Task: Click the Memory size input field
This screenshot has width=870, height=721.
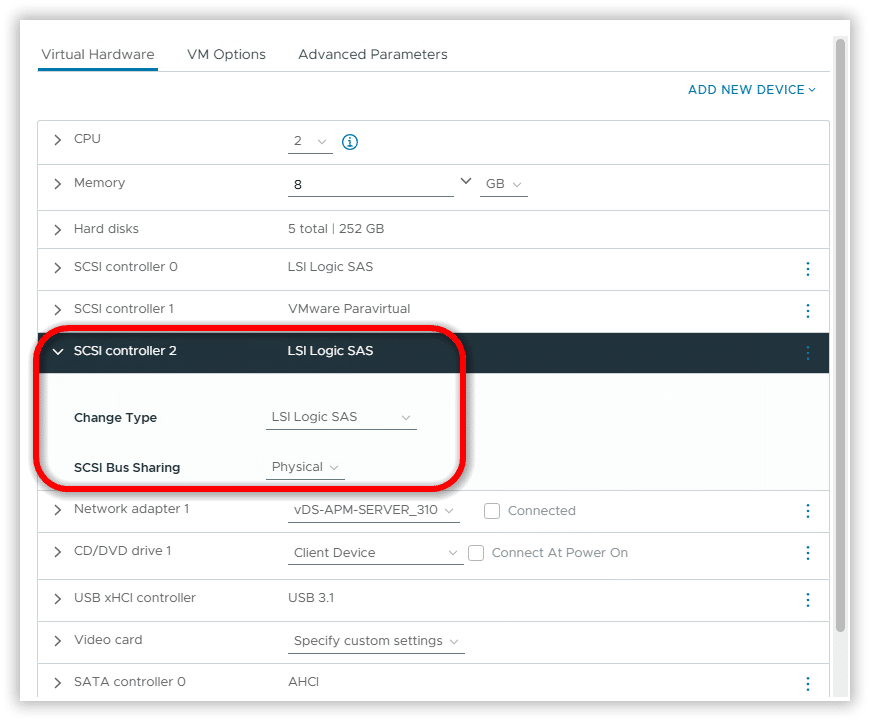Action: 370,185
